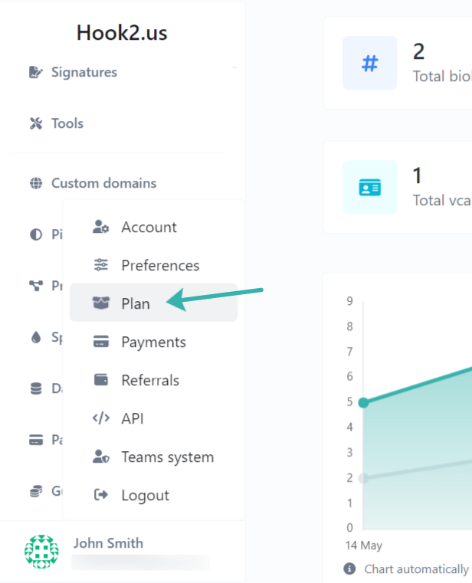Click the ID card Total vcards icon
This screenshot has width=472, height=583.
click(370, 187)
